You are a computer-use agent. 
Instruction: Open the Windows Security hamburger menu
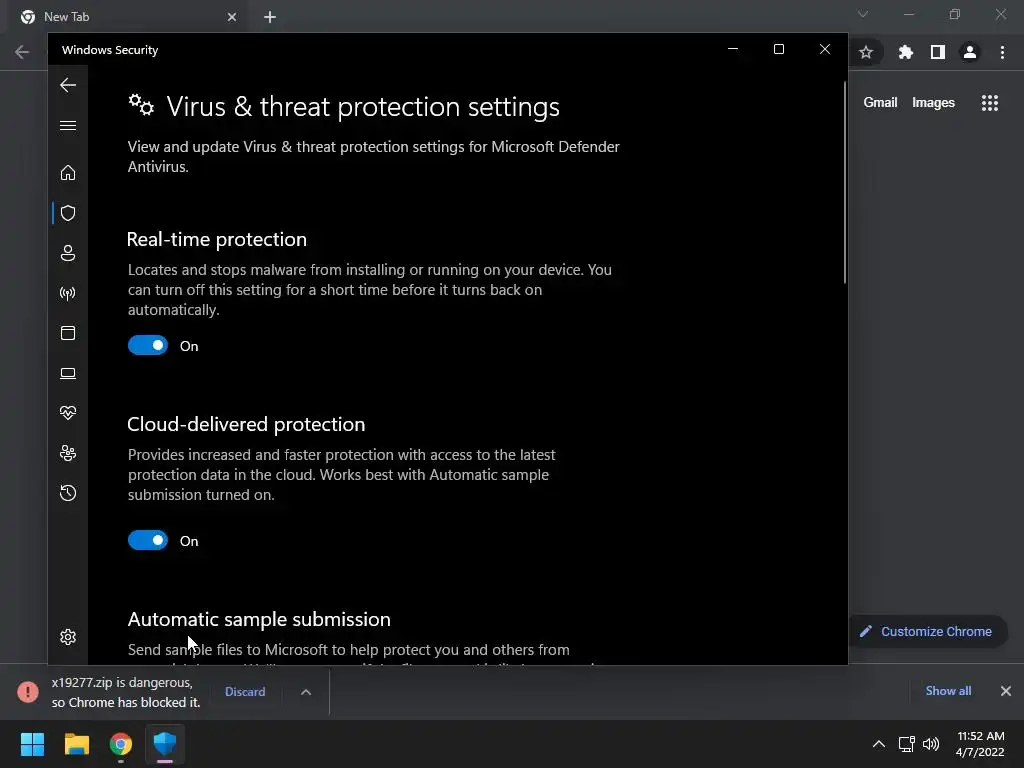coord(68,125)
